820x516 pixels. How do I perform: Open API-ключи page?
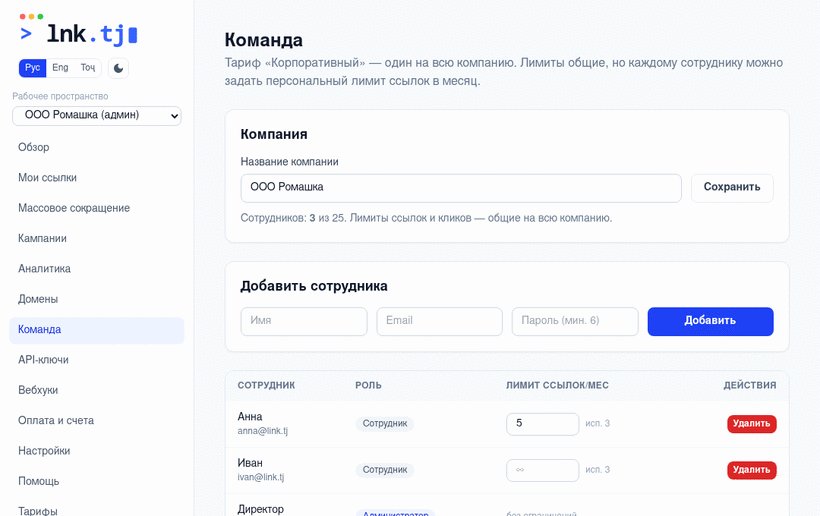pyautogui.click(x=97, y=360)
